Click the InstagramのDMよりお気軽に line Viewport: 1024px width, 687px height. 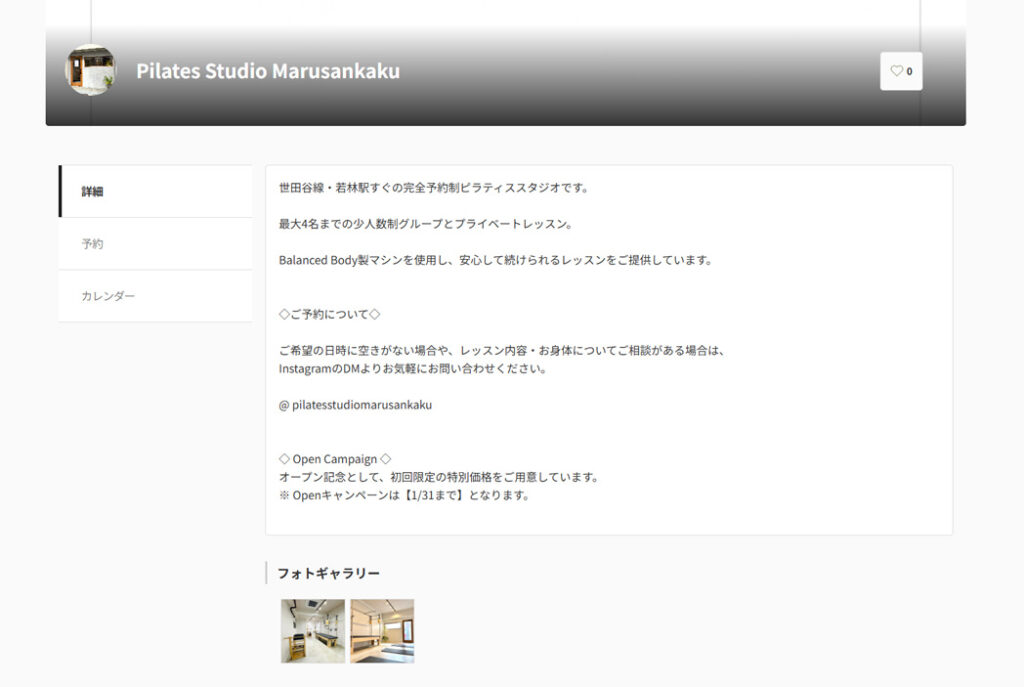412,368
